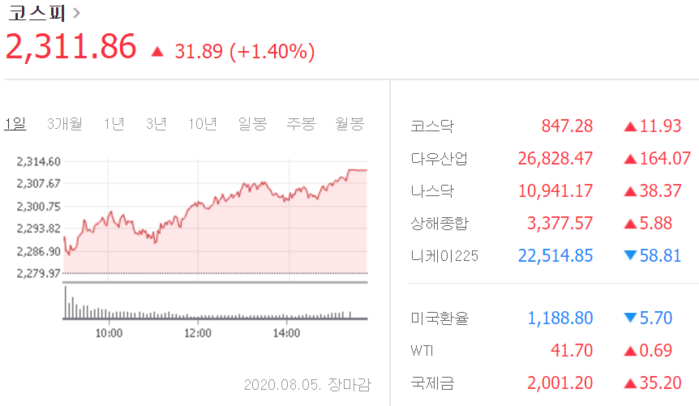Display the 일봉 daily candle chart

252,124
